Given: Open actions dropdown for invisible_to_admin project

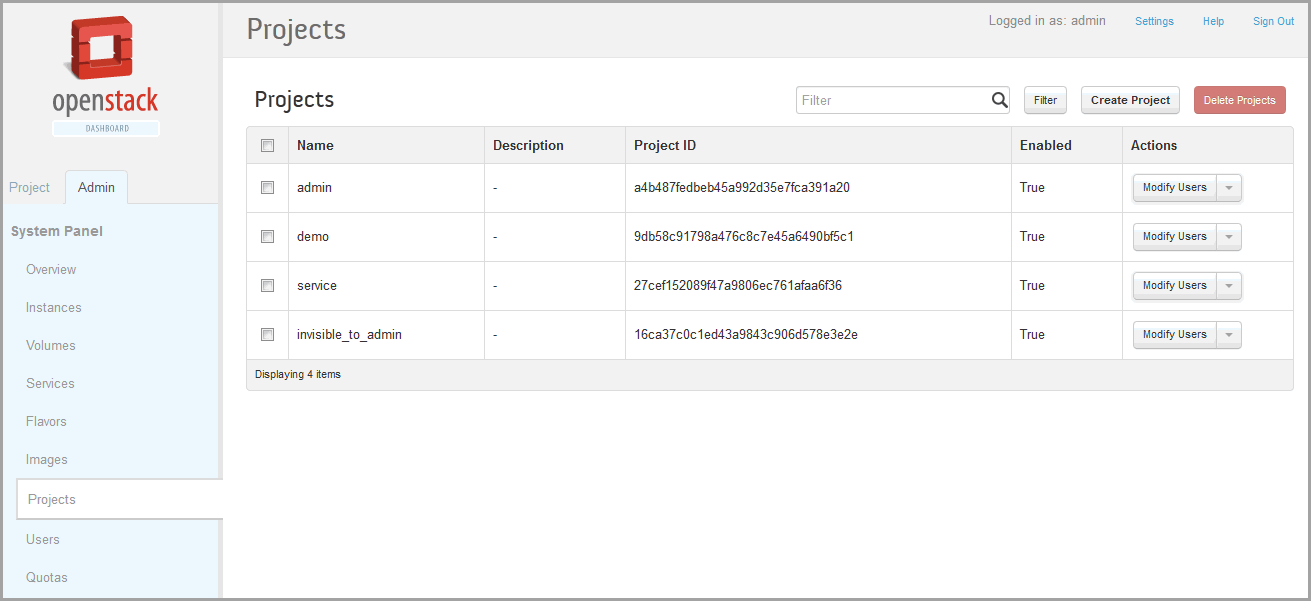Looking at the screenshot, I should point(1230,335).
